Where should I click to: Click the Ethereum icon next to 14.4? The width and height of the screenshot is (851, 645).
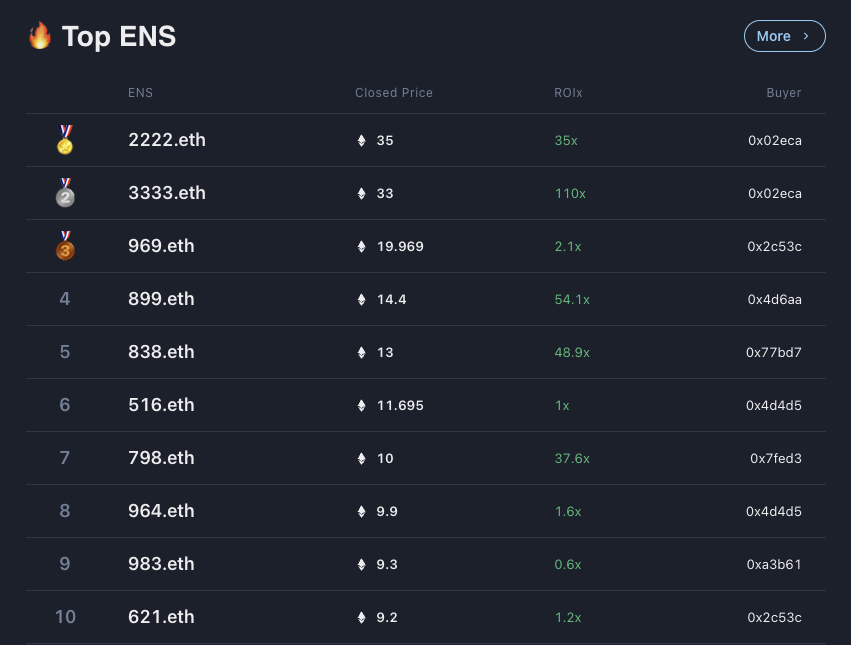point(361,299)
